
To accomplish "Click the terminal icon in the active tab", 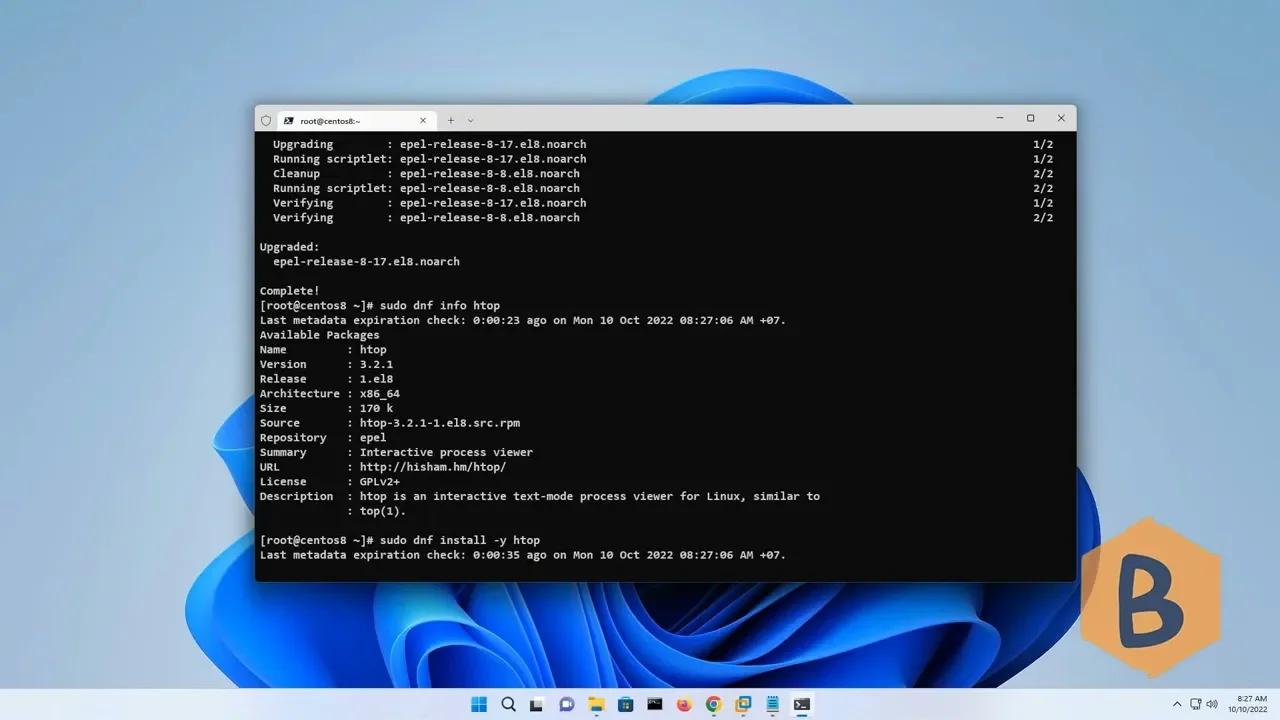I will pyautogui.click(x=289, y=120).
